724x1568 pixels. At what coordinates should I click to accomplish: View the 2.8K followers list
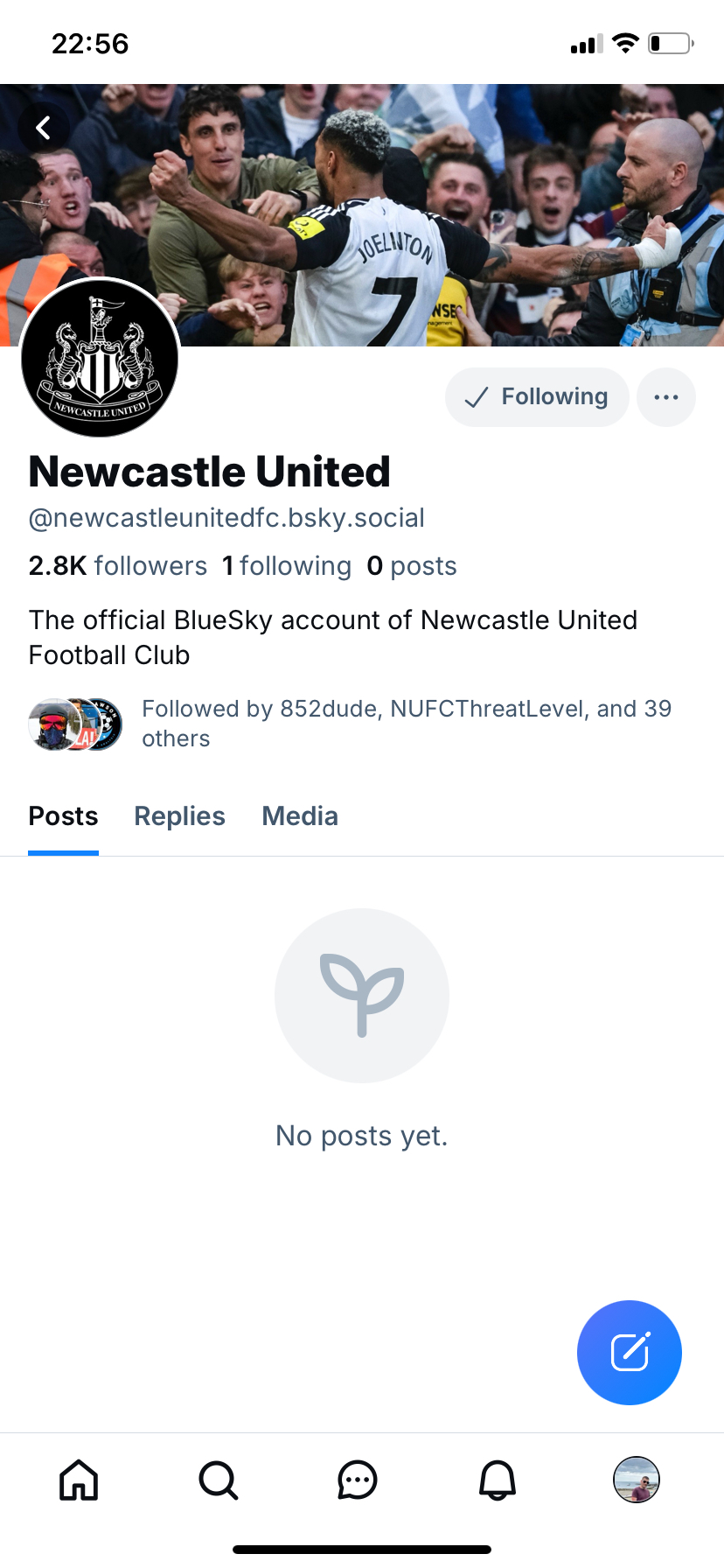[x=118, y=566]
